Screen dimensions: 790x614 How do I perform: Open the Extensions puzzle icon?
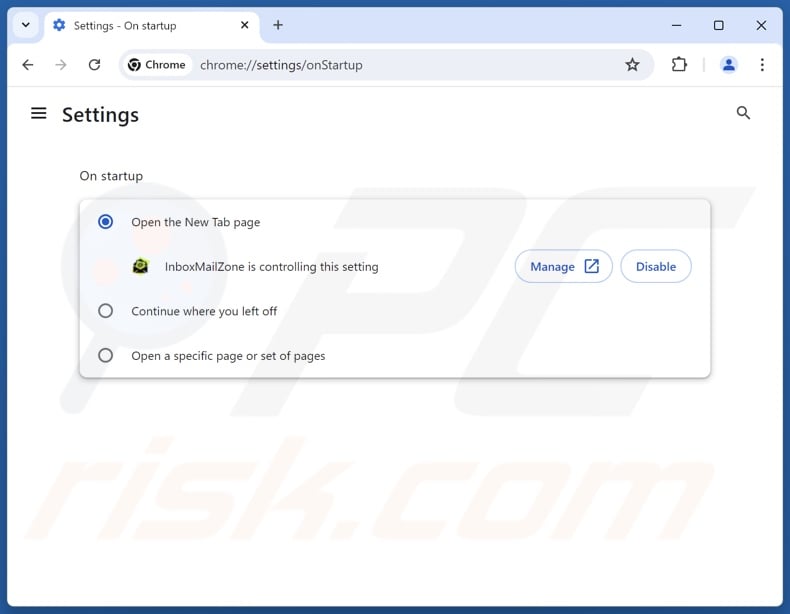click(x=679, y=64)
